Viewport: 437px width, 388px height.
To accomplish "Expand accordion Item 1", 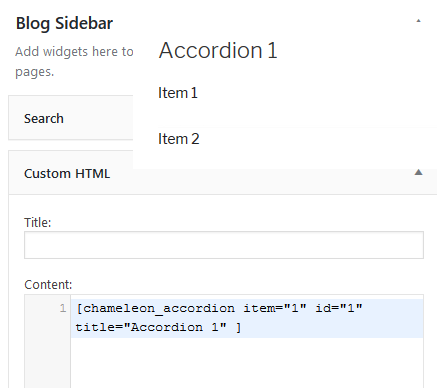I will (178, 93).
